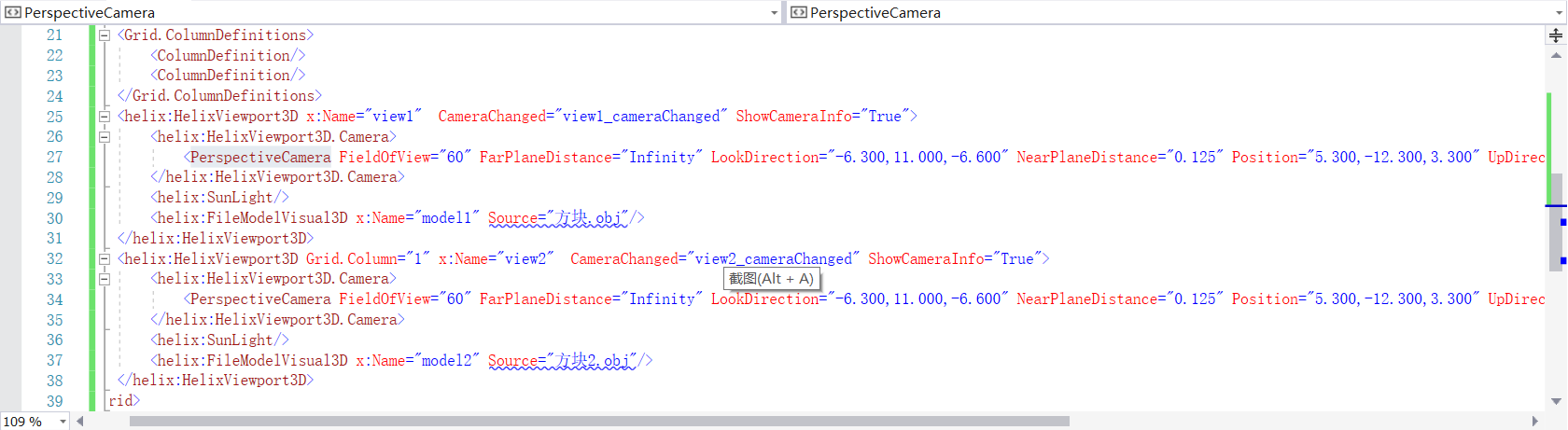Click closing helix:HelixViewport3D tag on line 38
Viewport: 1568px width, 430px height.
(x=216, y=381)
